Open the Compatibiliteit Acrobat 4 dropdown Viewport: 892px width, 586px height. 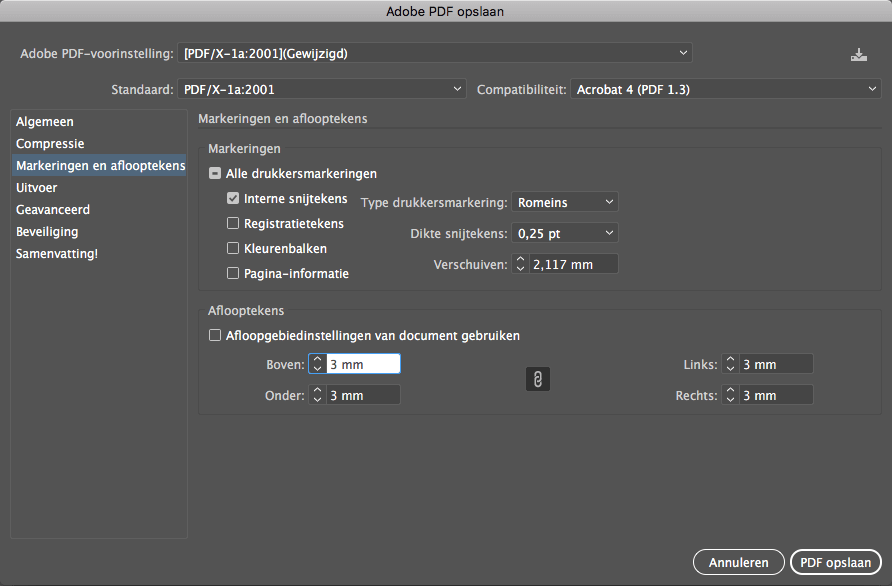tap(726, 89)
